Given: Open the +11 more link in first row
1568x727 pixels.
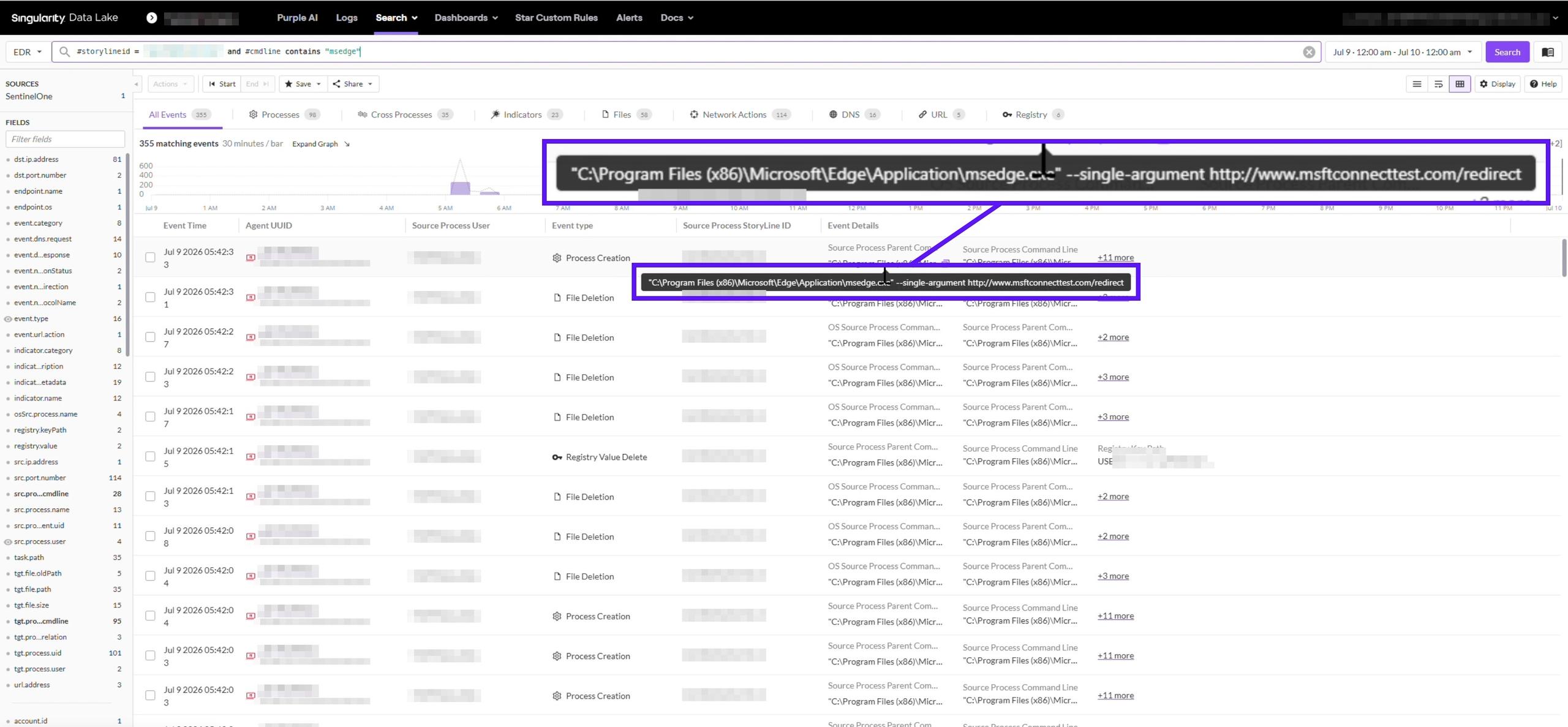Looking at the screenshot, I should tap(1115, 257).
